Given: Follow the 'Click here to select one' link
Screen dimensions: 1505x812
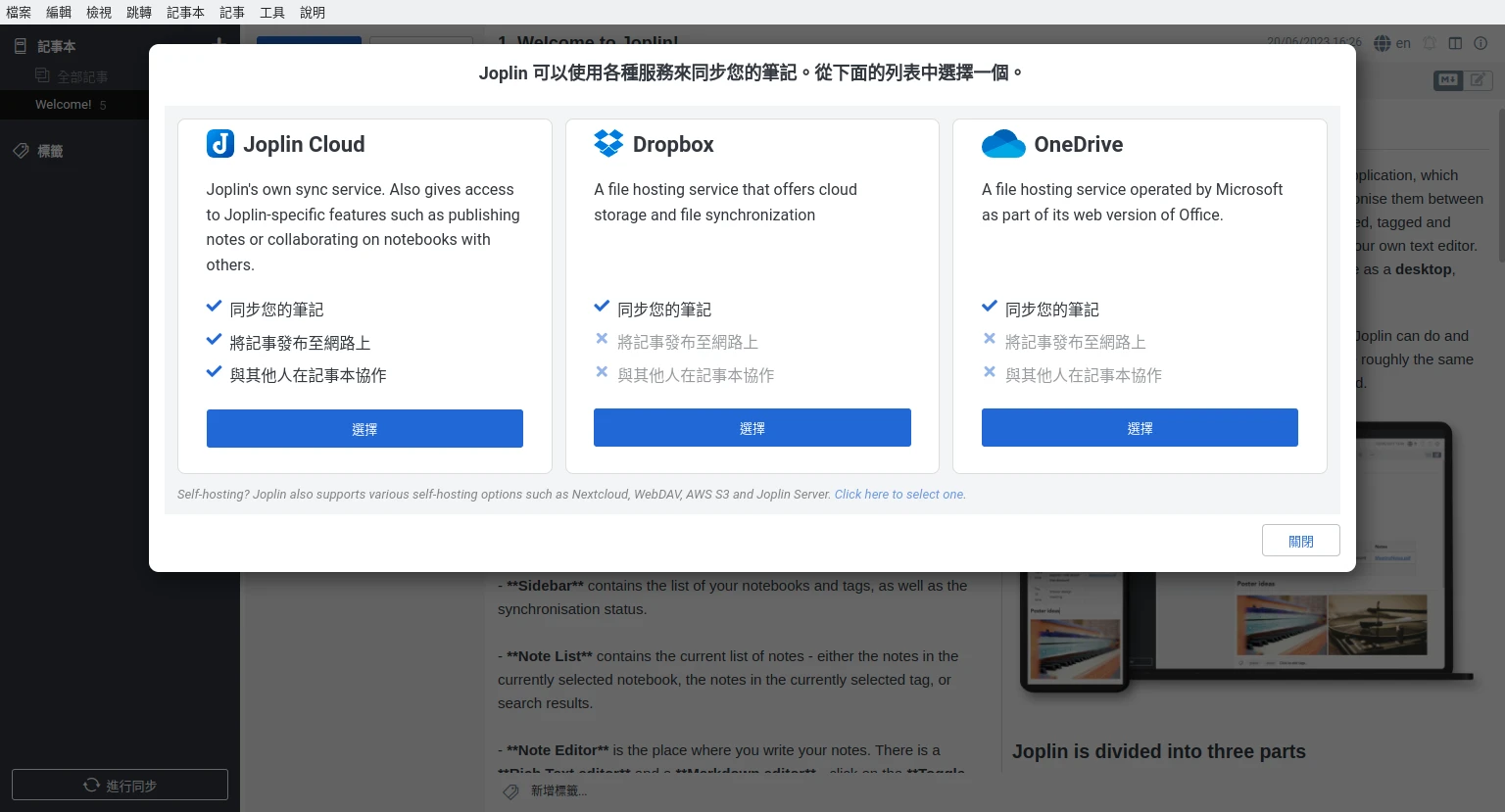Looking at the screenshot, I should point(900,495).
